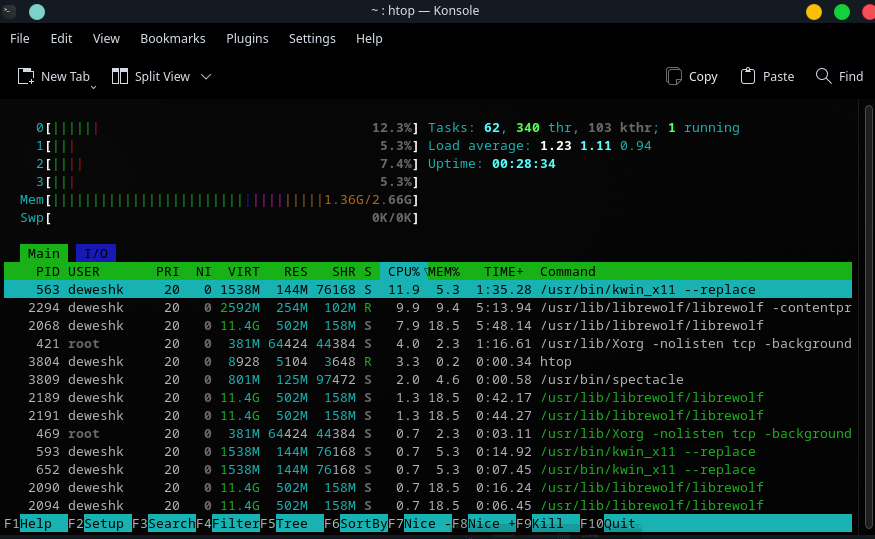Click the Command column header
This screenshot has height=539, width=875.
(x=568, y=272)
